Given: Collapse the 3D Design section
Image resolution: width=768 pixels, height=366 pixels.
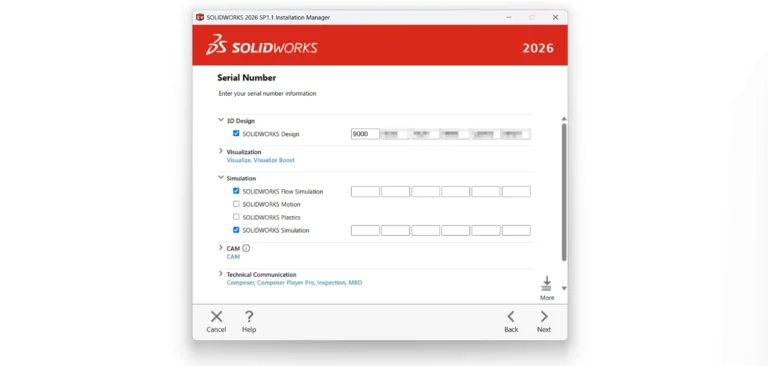Looking at the screenshot, I should [x=221, y=120].
